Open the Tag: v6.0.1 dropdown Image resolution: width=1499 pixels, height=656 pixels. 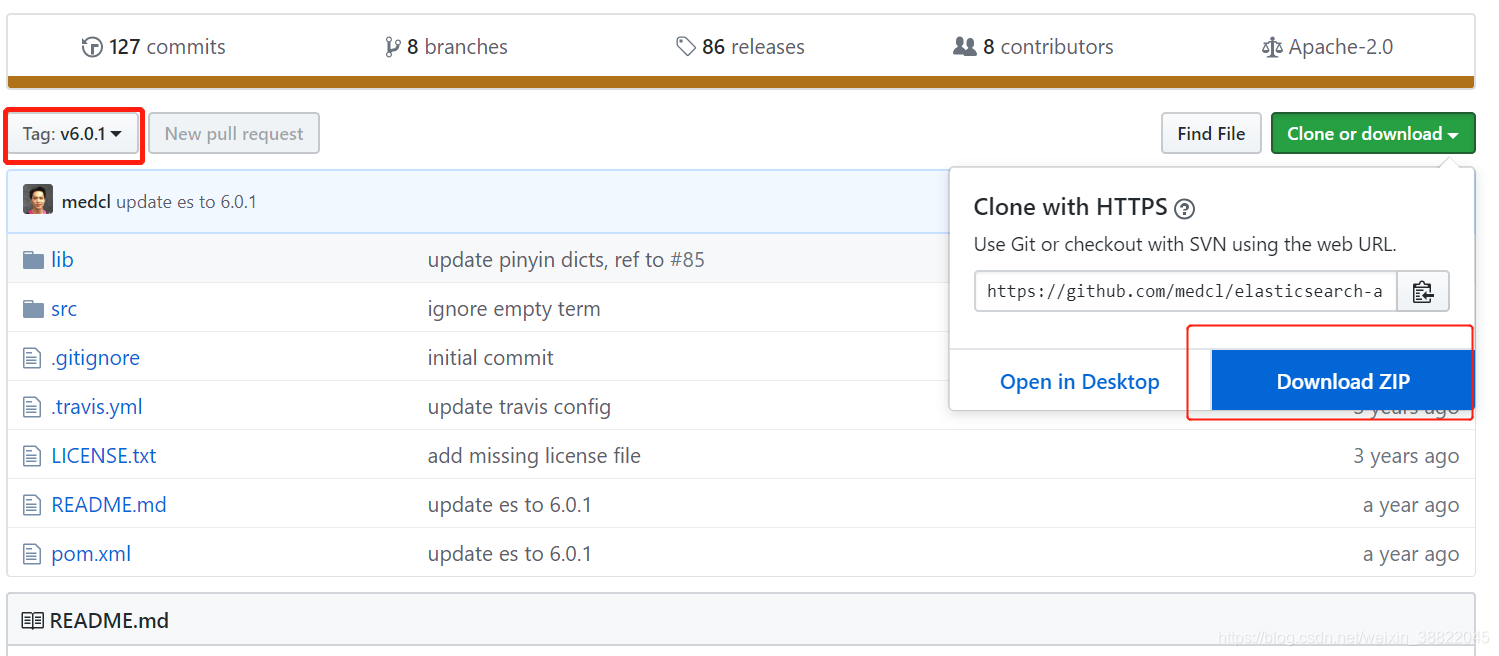pyautogui.click(x=73, y=134)
